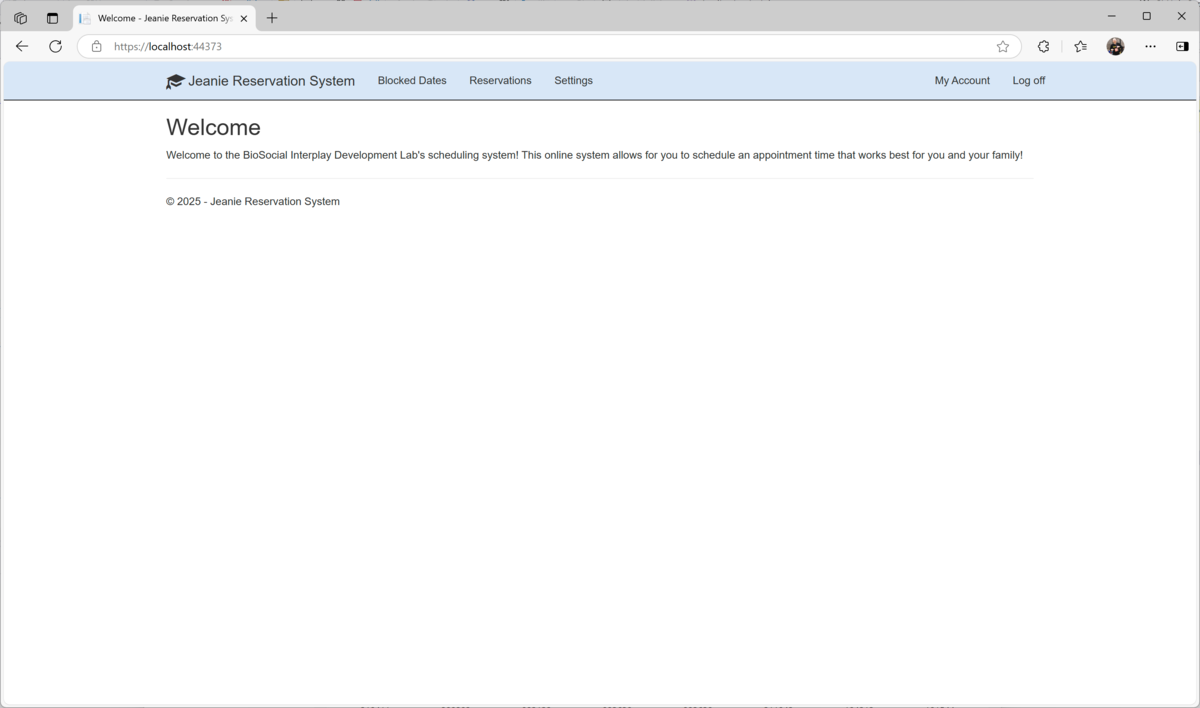Open My Account page
Viewport: 1200px width, 708px height.
[x=962, y=81]
